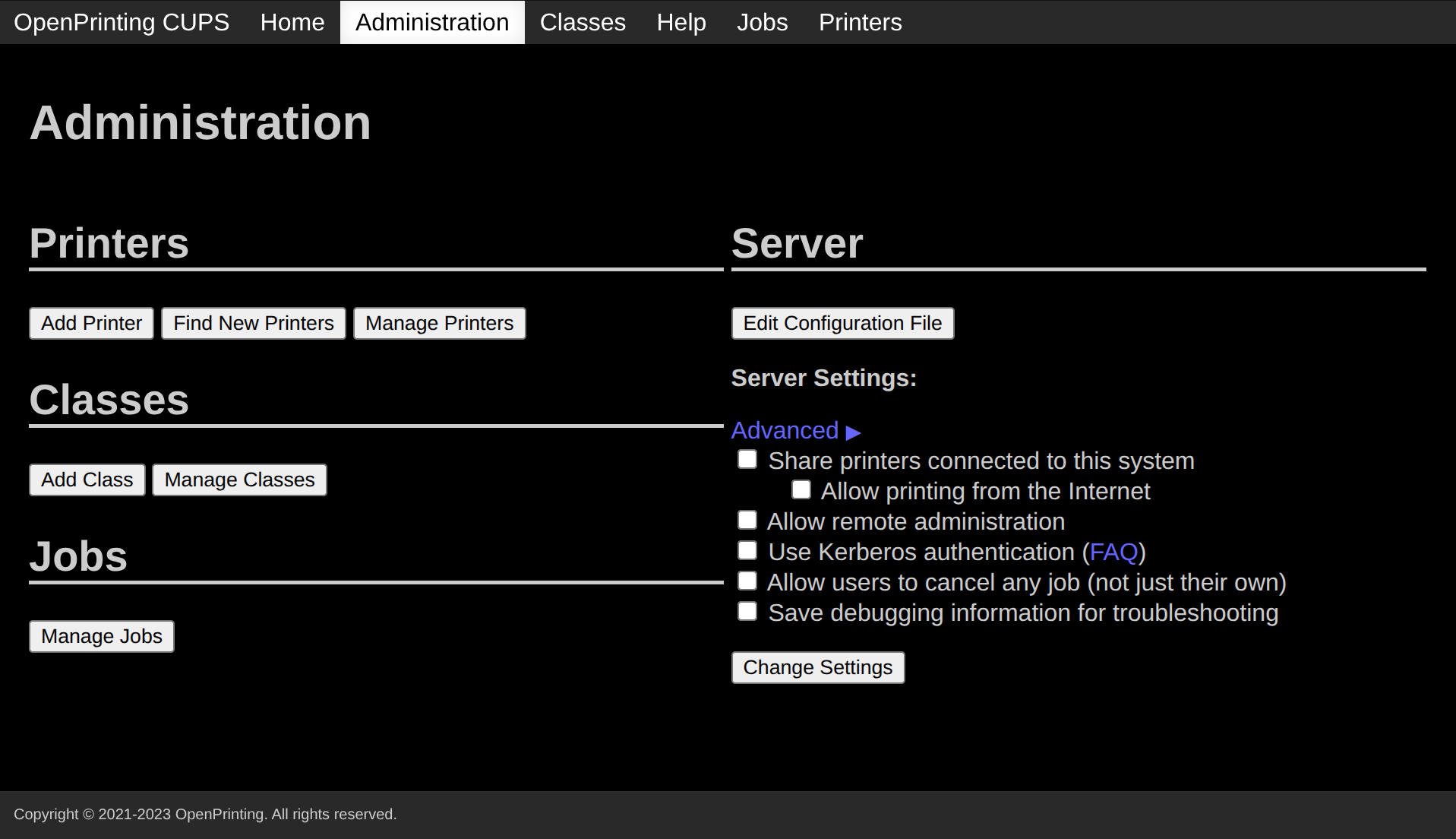Enable Allow remote administration

[747, 520]
